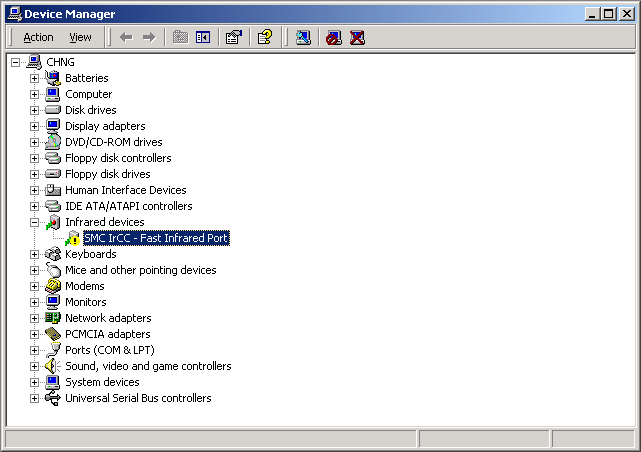Click the Disable device toolbar icon
This screenshot has width=641, height=452.
(334, 38)
